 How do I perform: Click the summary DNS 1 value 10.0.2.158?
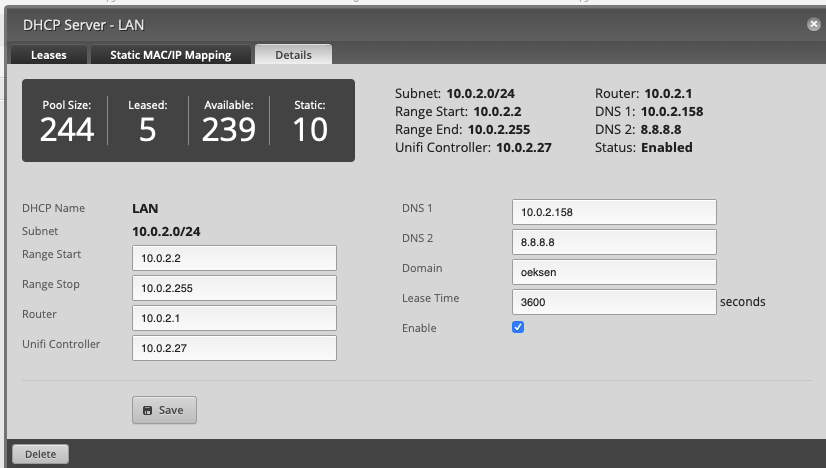pyautogui.click(x=672, y=112)
